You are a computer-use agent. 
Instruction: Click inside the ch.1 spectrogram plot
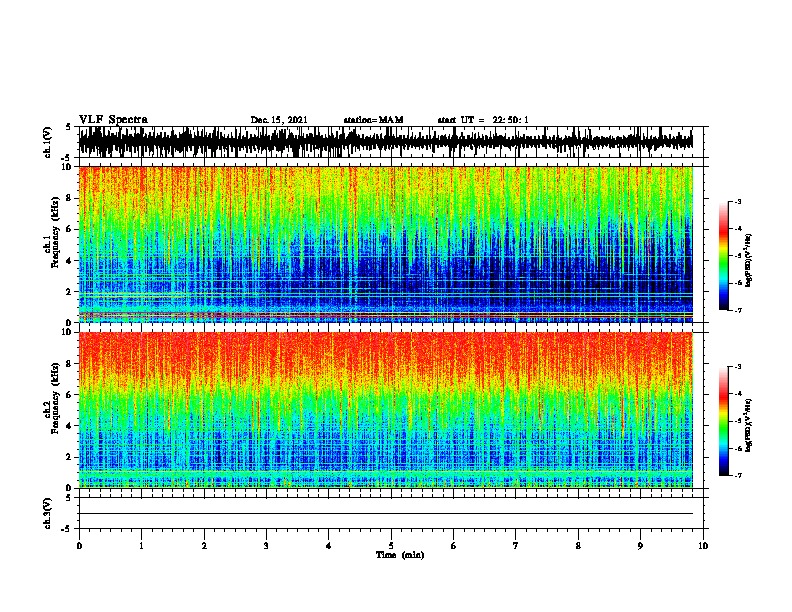pos(385,244)
